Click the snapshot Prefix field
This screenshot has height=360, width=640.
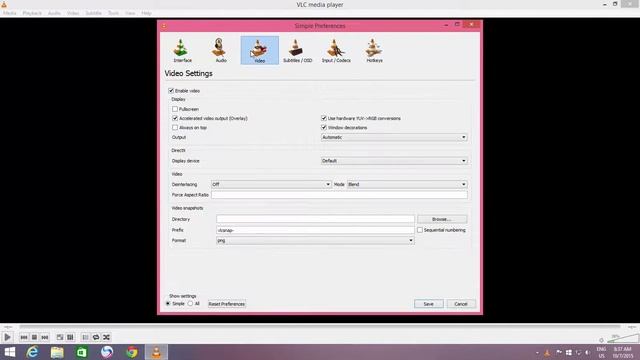(315, 230)
